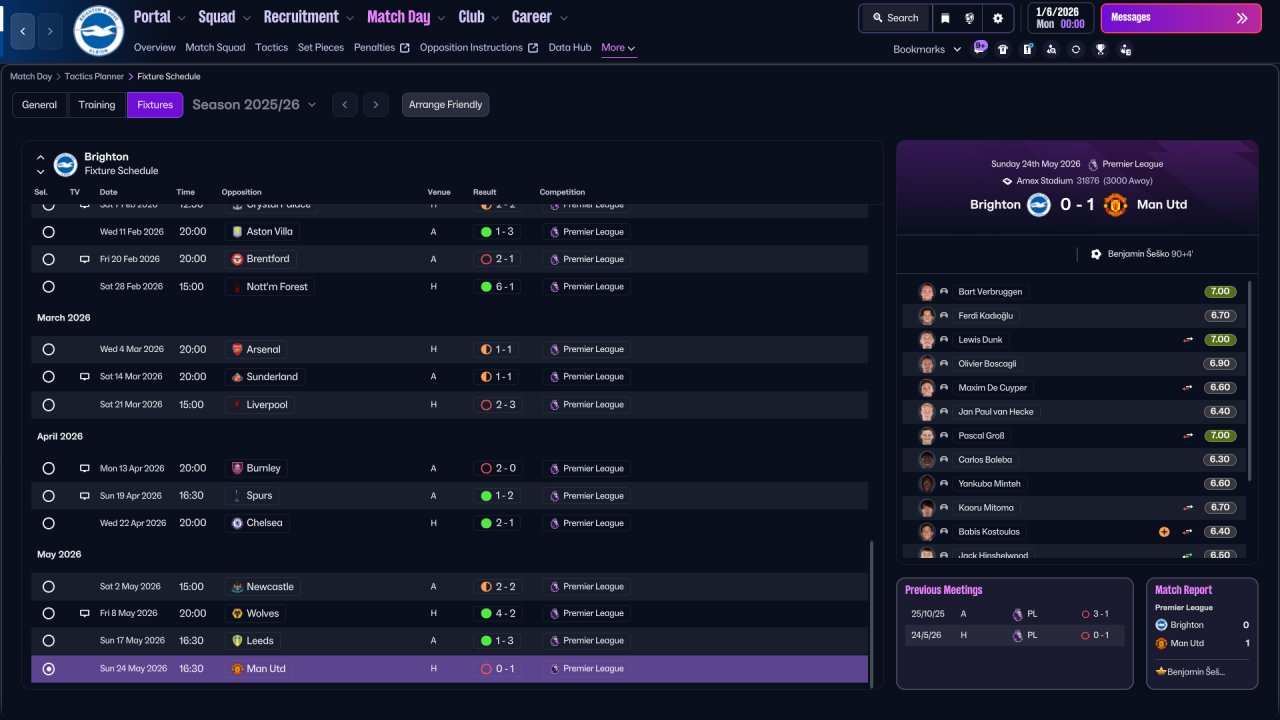Screen dimensions: 1280x720
Task: Click the trophy shortcut icon under Messages
Action: point(1100,49)
